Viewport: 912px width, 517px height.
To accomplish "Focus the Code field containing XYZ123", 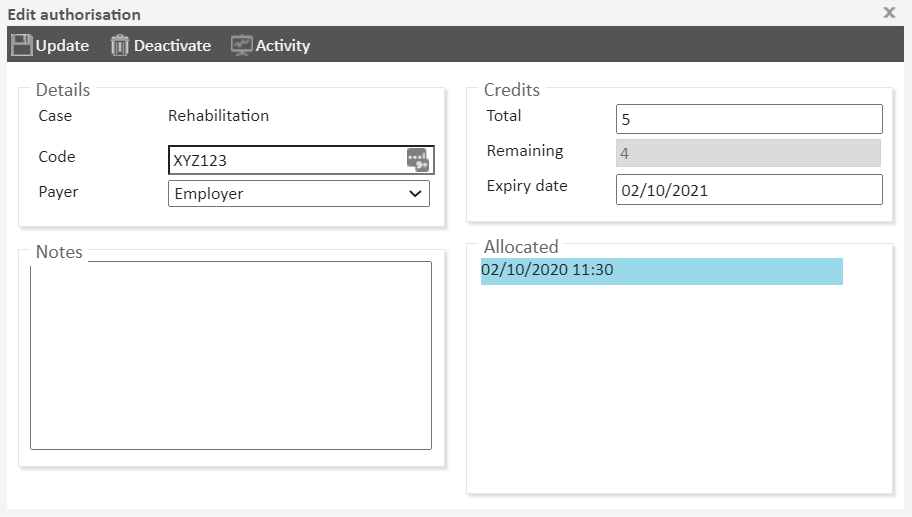I will (x=285, y=160).
